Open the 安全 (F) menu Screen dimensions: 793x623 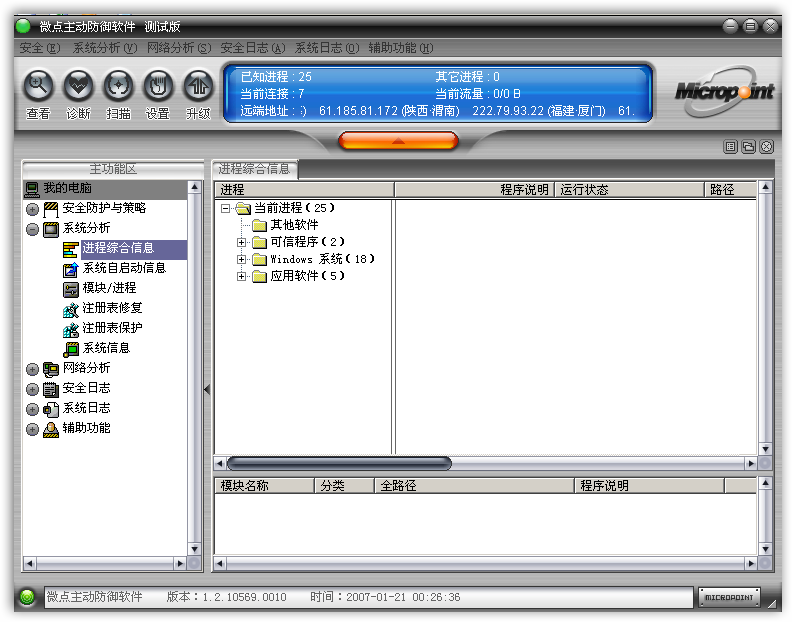[x=40, y=48]
